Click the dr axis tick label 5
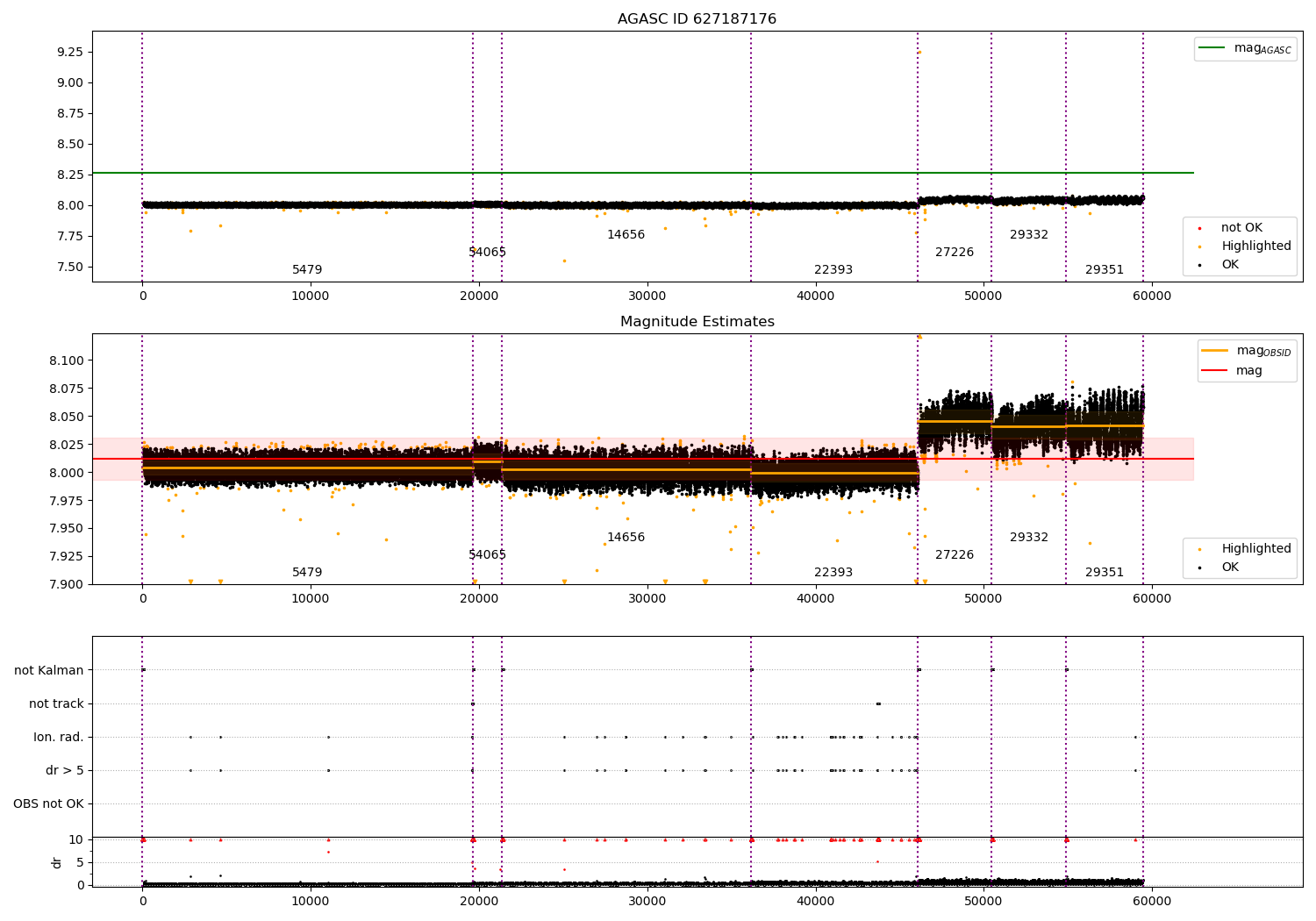This screenshot has height=921, width=1316. [80, 862]
